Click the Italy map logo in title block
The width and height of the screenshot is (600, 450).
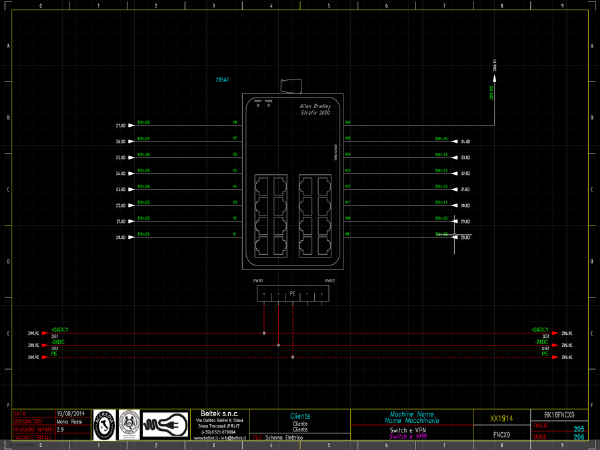click(x=104, y=425)
